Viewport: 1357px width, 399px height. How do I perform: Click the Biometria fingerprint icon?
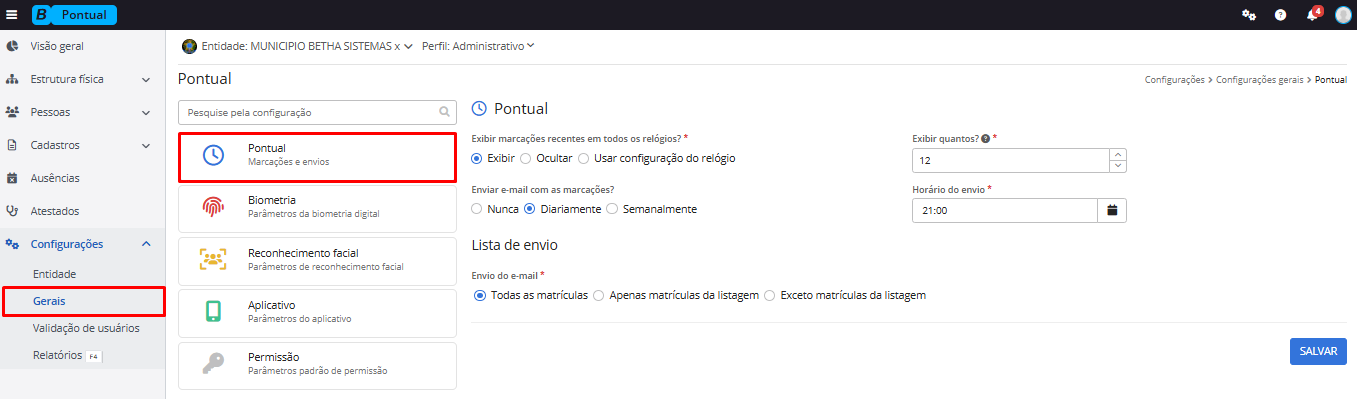pyautogui.click(x=212, y=206)
